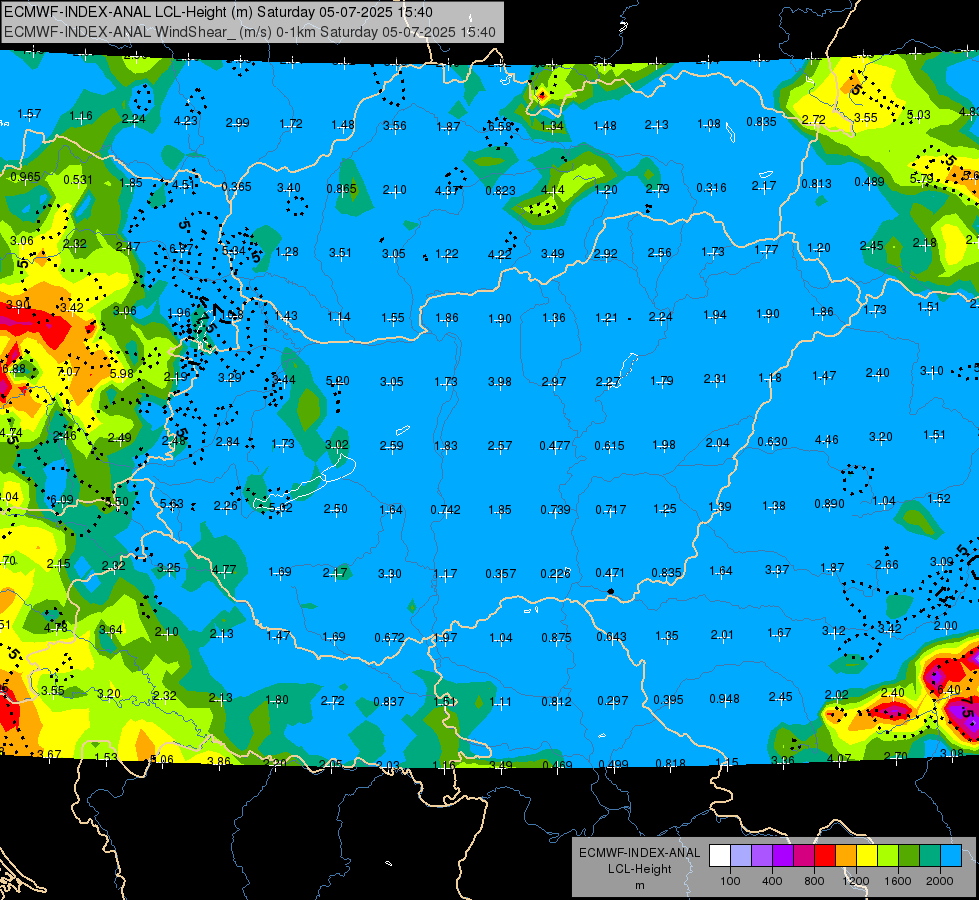The height and width of the screenshot is (900, 979).
Task: Click the wind shear value '6.88'
Action: point(14,368)
